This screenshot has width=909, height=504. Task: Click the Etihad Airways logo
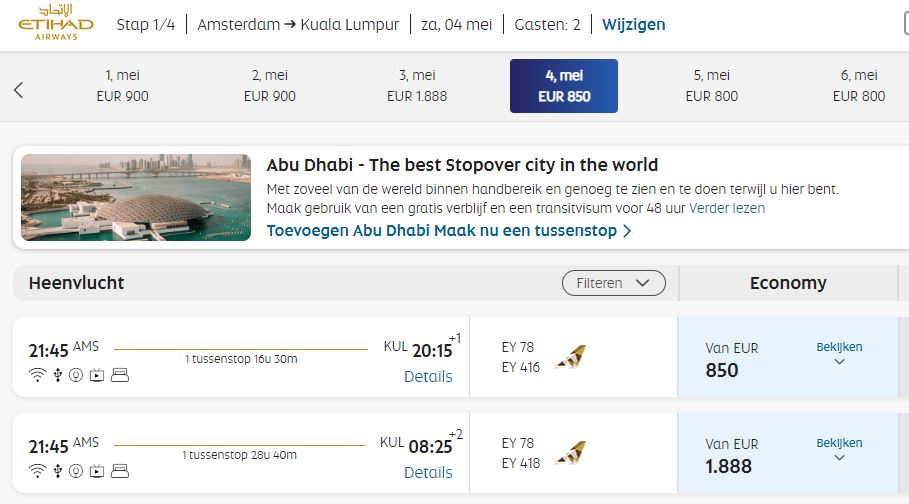55,24
